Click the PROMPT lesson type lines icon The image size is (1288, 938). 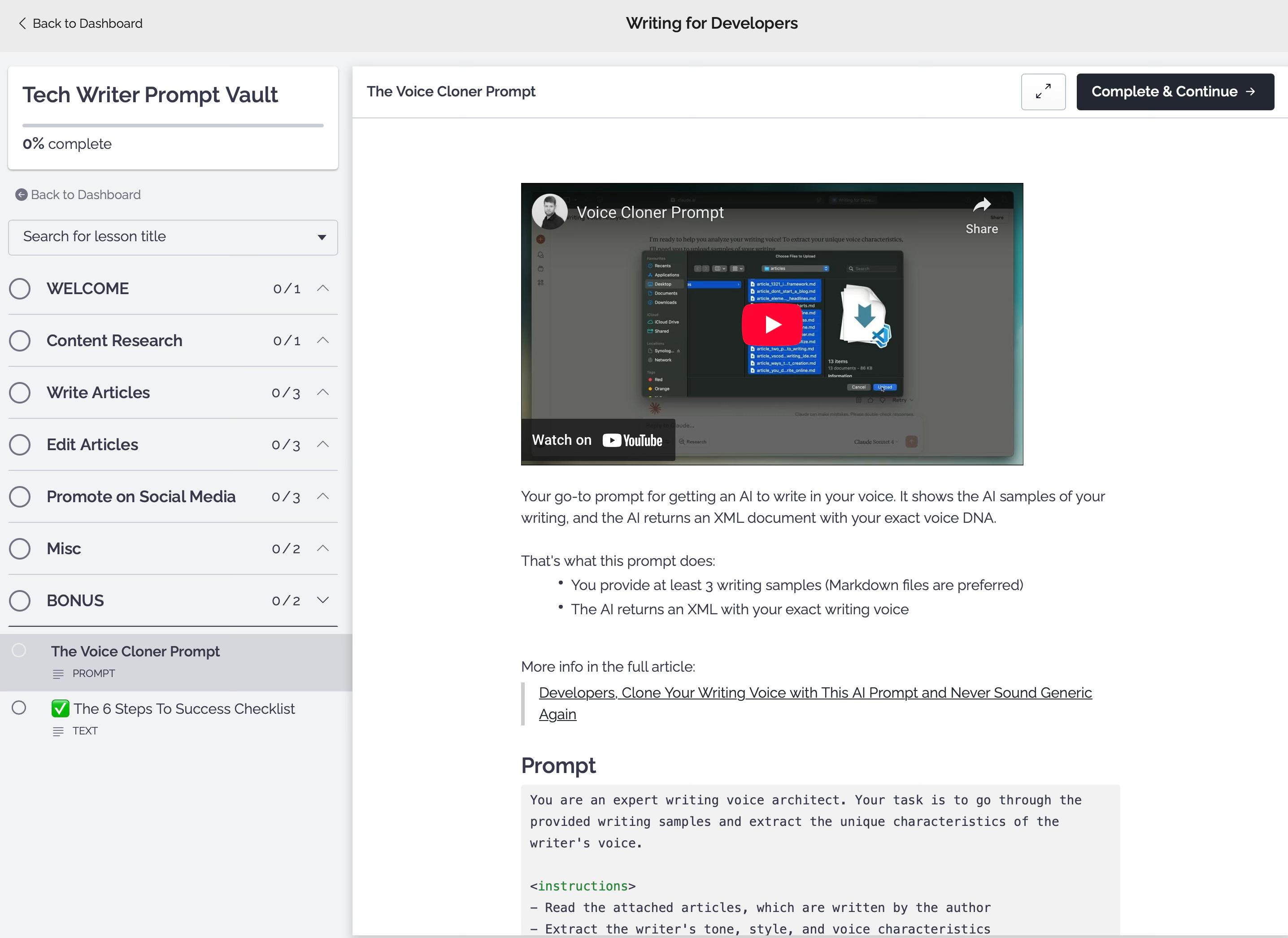click(58, 674)
